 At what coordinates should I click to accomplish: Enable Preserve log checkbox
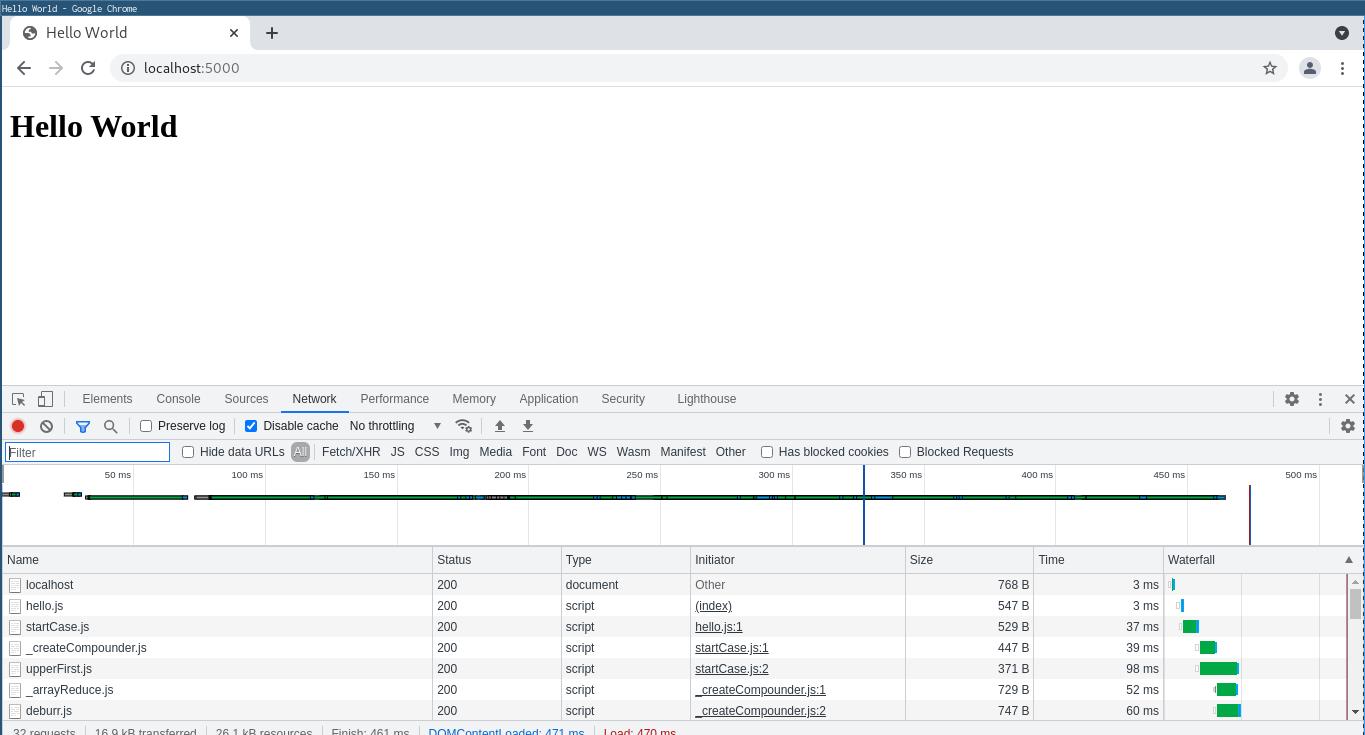tap(146, 426)
